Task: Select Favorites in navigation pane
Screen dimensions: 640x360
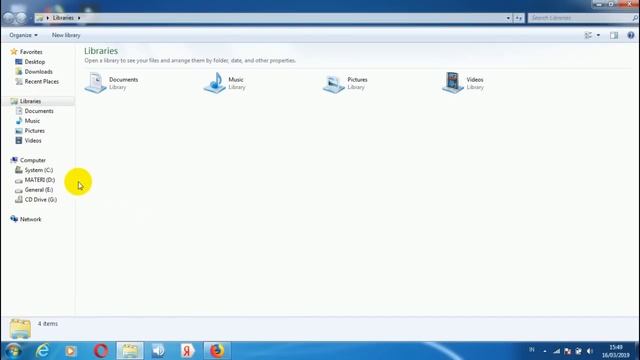Action: pos(31,52)
